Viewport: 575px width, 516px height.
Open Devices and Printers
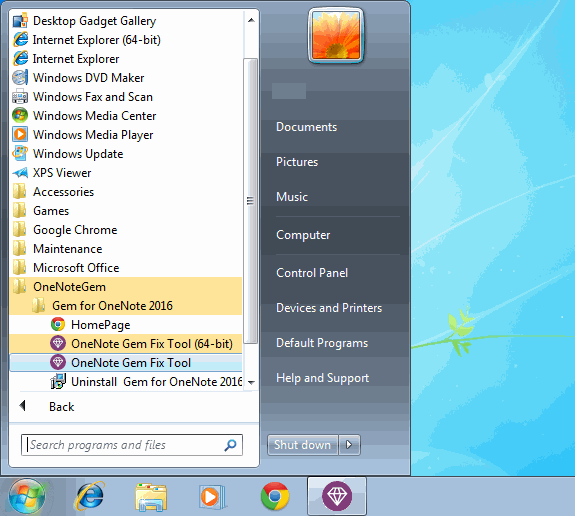pos(329,308)
